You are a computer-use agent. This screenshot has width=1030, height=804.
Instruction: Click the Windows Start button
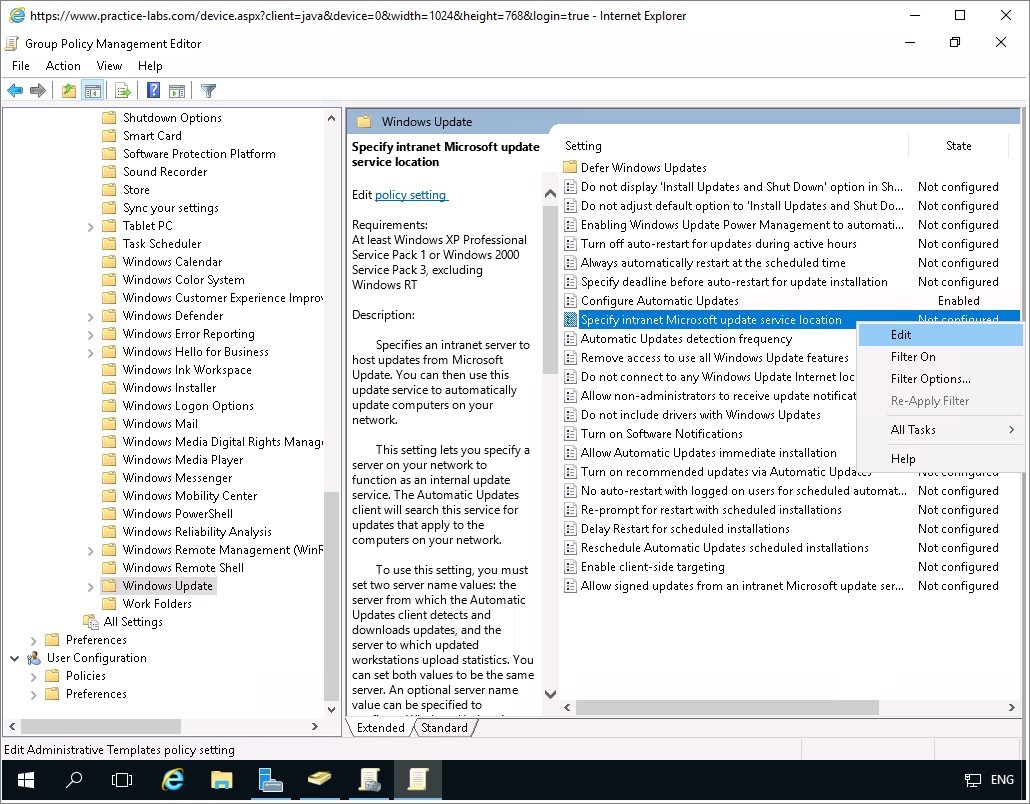[x=26, y=780]
